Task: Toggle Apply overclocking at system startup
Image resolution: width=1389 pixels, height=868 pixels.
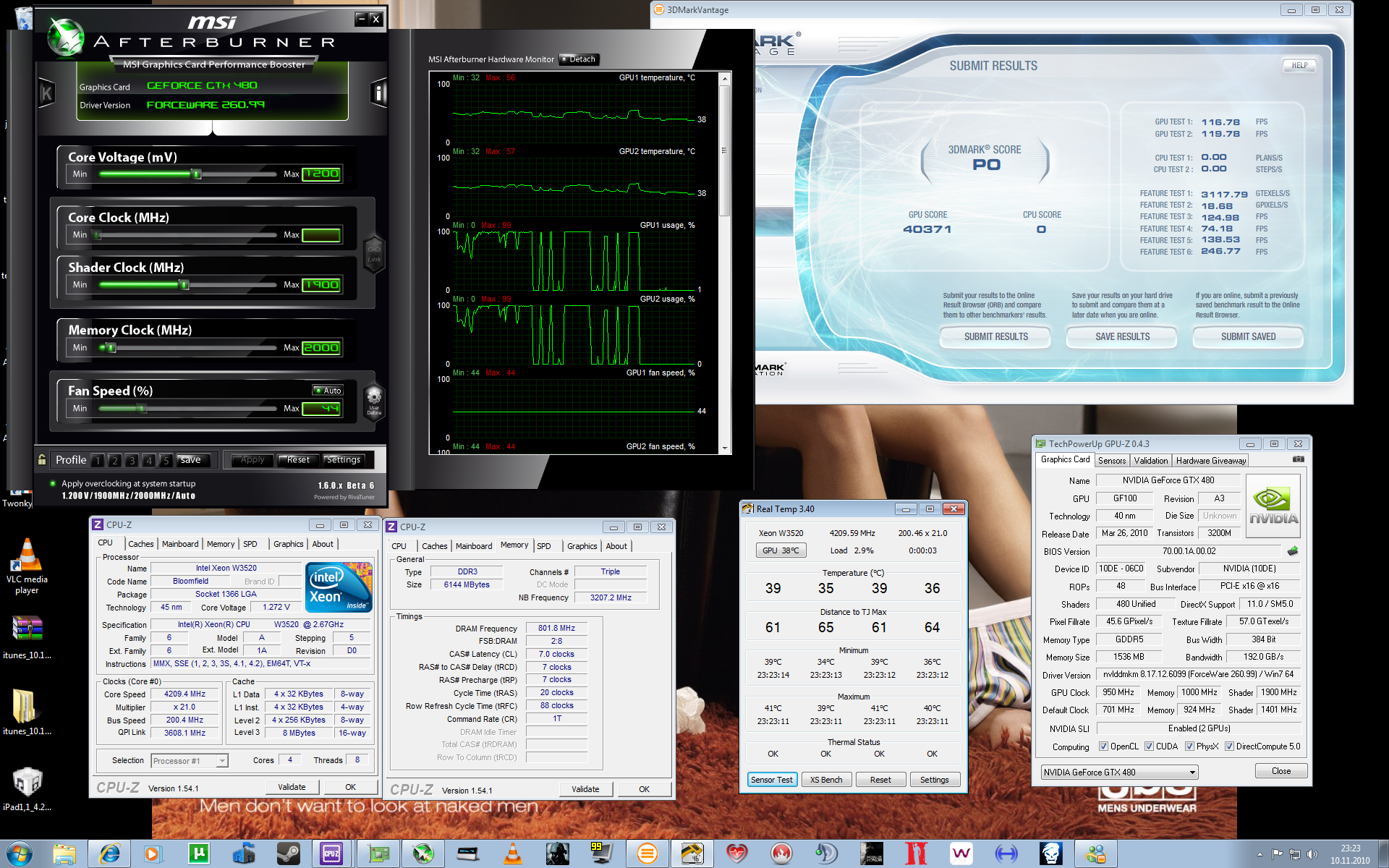Action: [x=53, y=483]
